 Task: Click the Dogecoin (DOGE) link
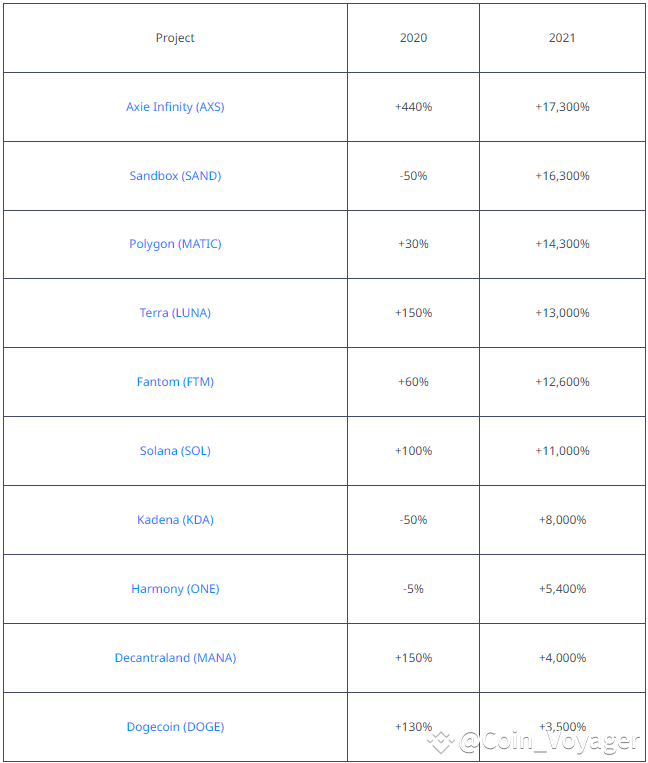coord(175,727)
